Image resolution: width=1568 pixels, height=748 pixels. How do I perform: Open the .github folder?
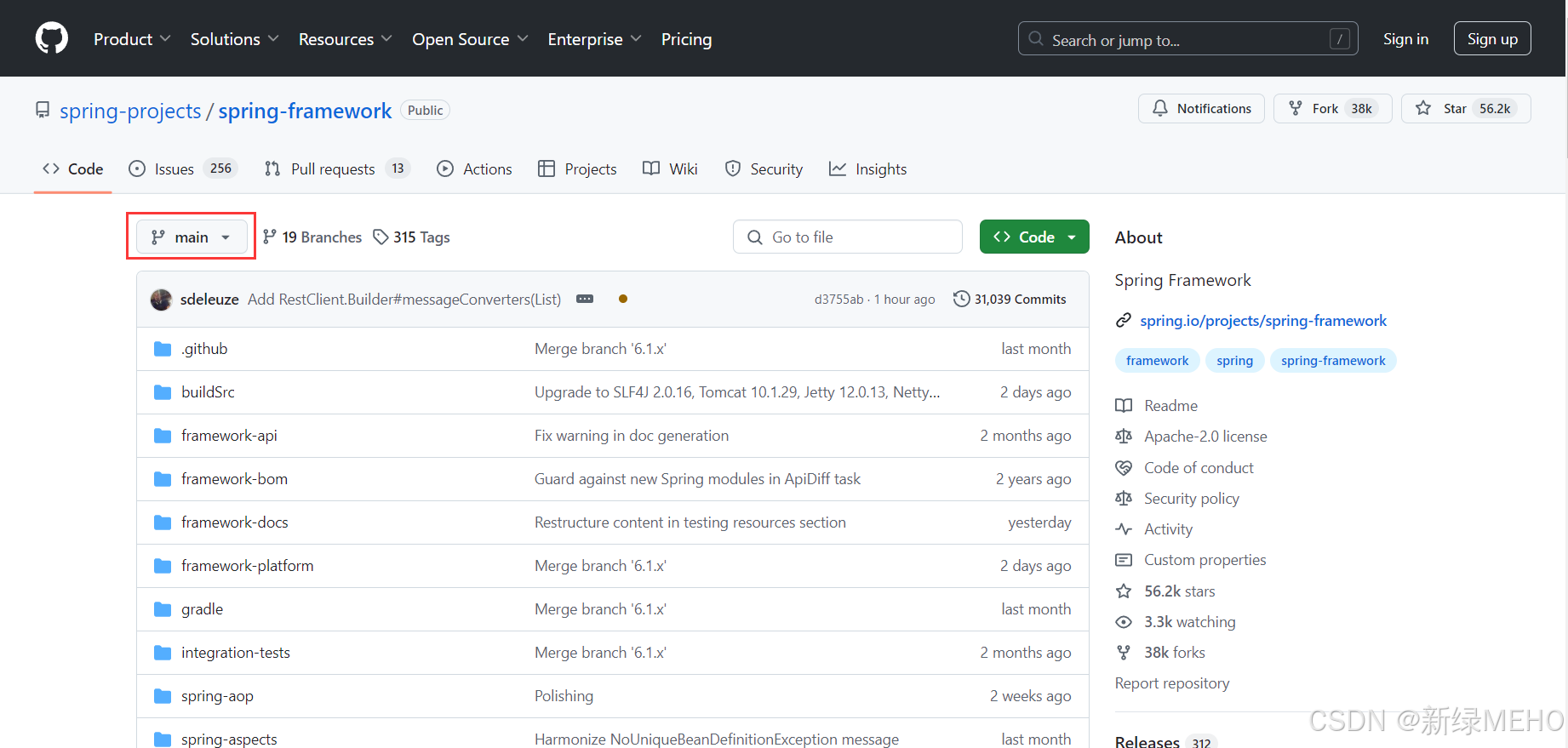[x=204, y=349]
